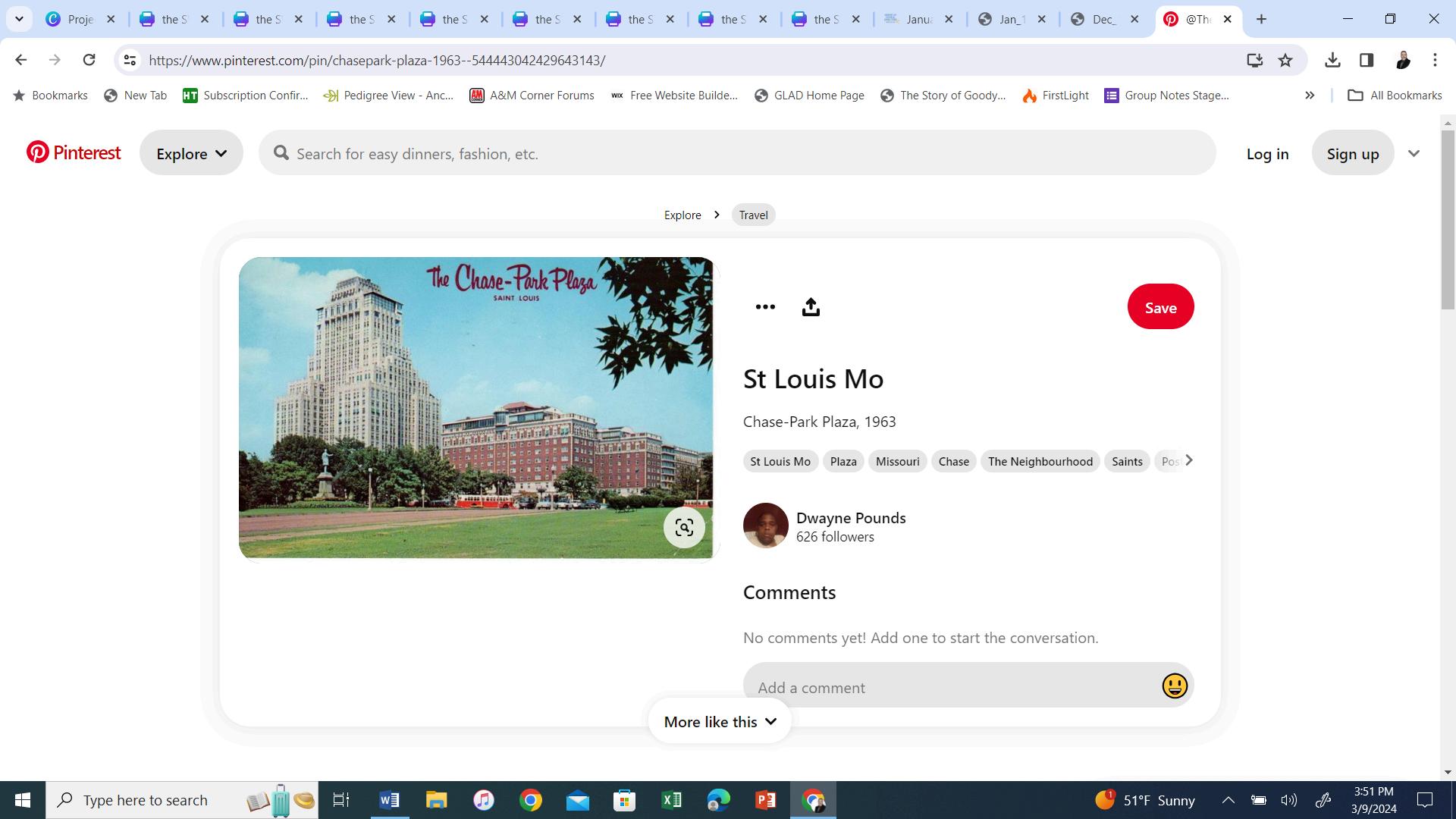Open the Chrome downloads icon

[x=1332, y=60]
